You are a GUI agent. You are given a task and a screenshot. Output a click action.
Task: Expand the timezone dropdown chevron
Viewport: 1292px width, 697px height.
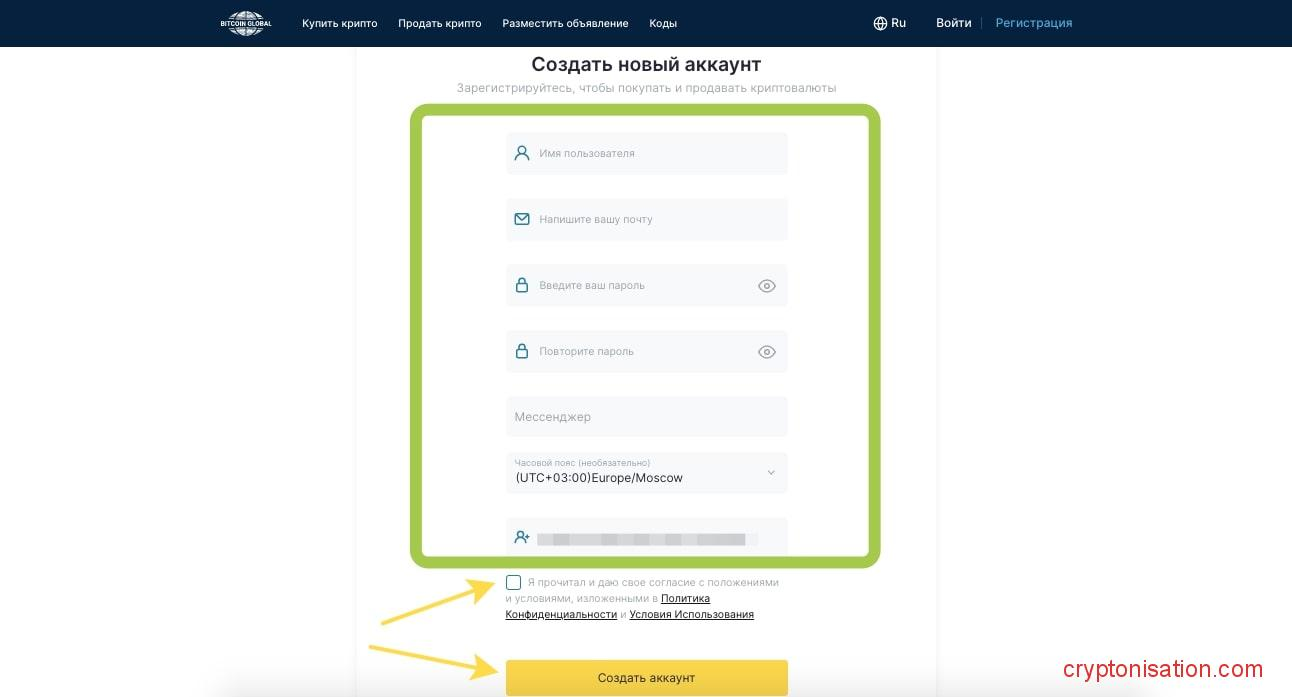(x=771, y=472)
